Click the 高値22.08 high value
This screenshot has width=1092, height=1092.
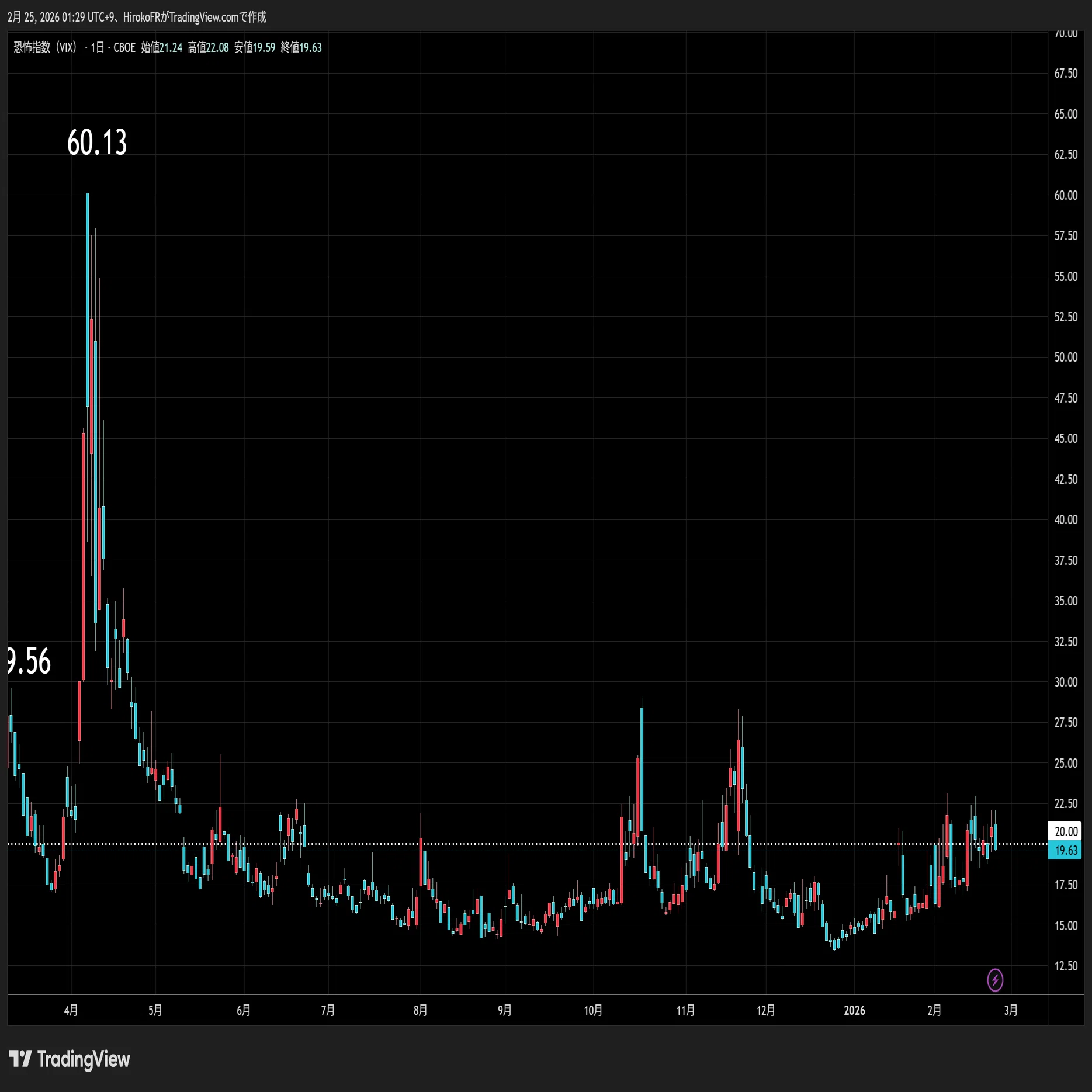click(208, 47)
